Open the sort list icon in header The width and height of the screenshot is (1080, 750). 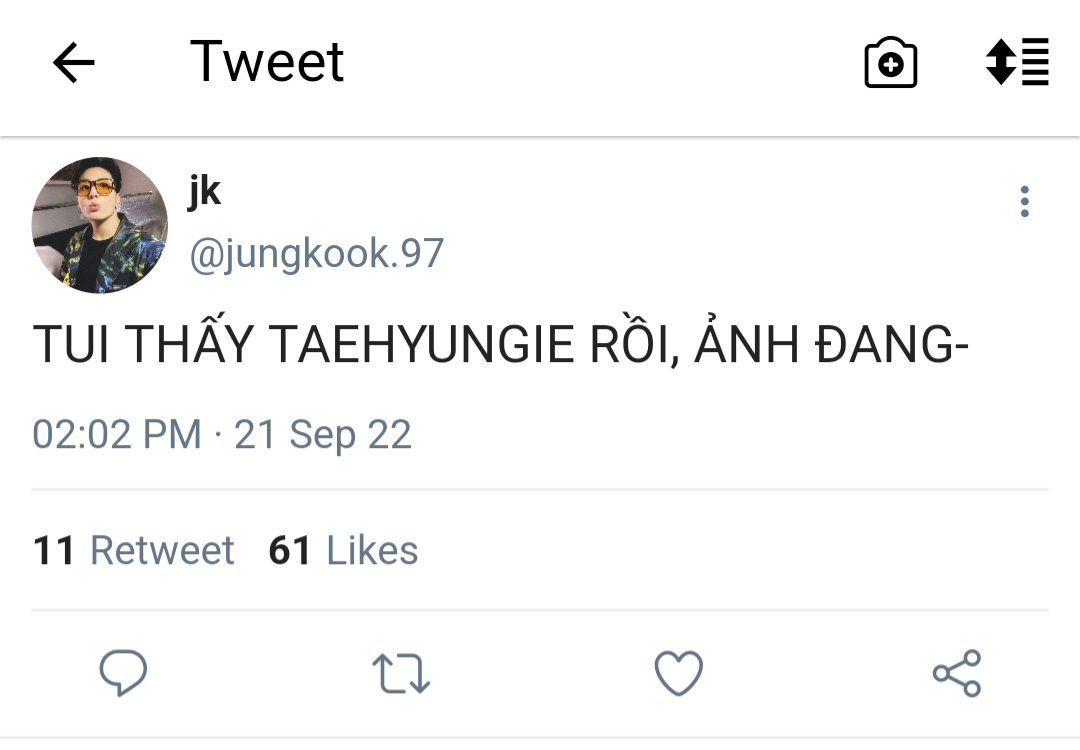tap(1017, 62)
